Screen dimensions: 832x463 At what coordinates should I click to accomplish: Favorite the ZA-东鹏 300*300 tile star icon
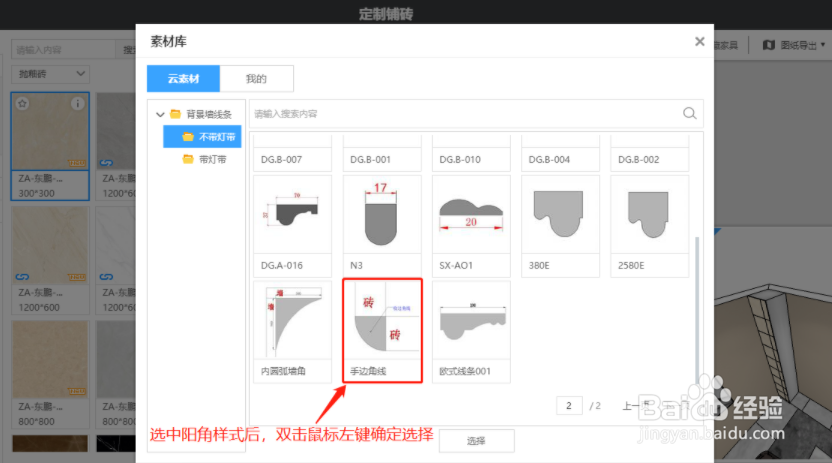[x=22, y=103]
